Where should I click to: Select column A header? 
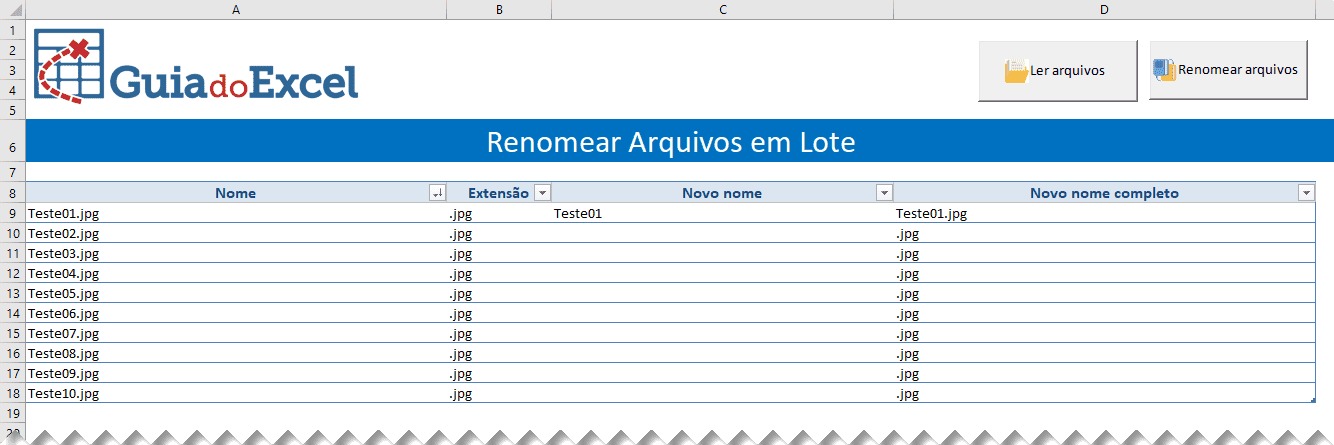(x=236, y=9)
